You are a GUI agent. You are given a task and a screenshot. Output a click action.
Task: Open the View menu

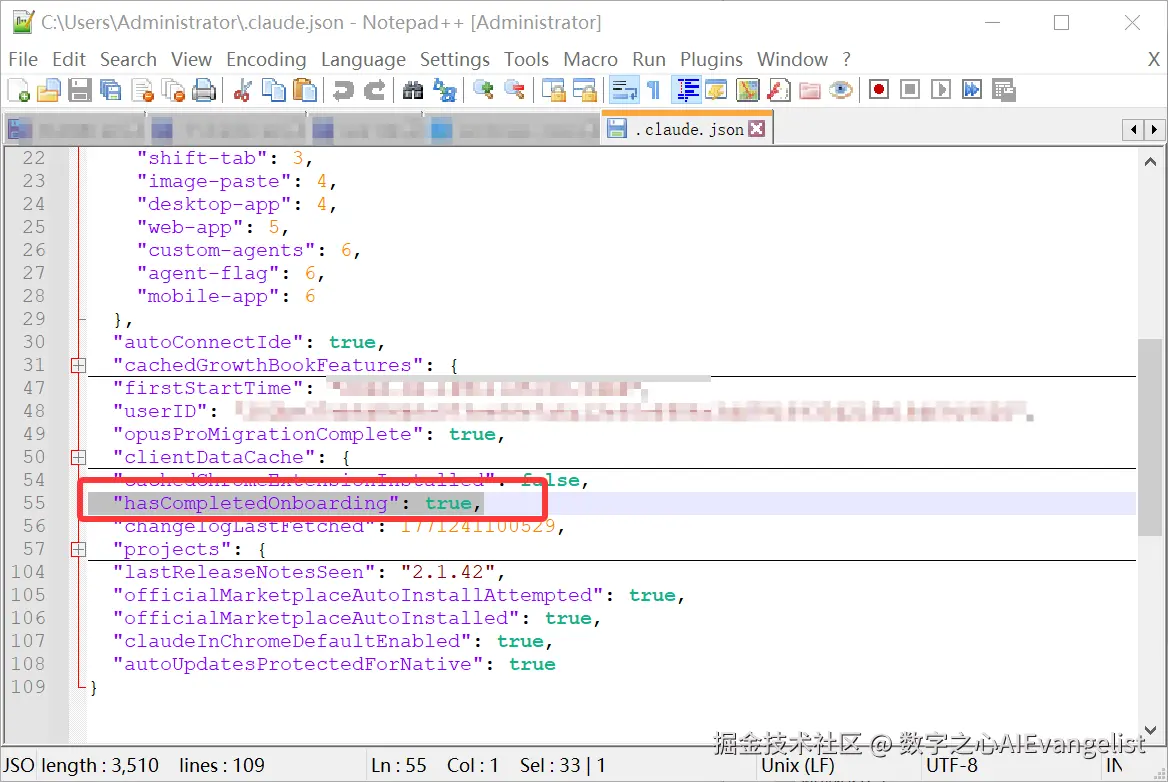point(191,60)
